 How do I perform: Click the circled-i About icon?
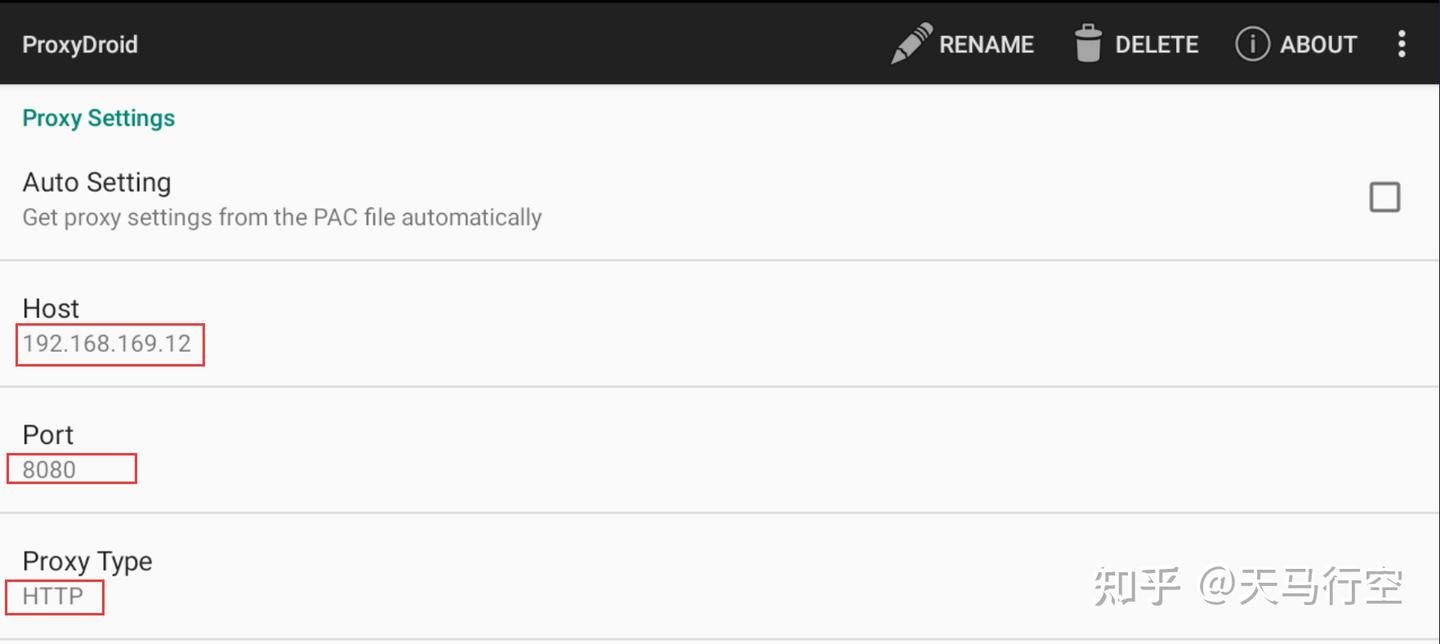(1252, 44)
